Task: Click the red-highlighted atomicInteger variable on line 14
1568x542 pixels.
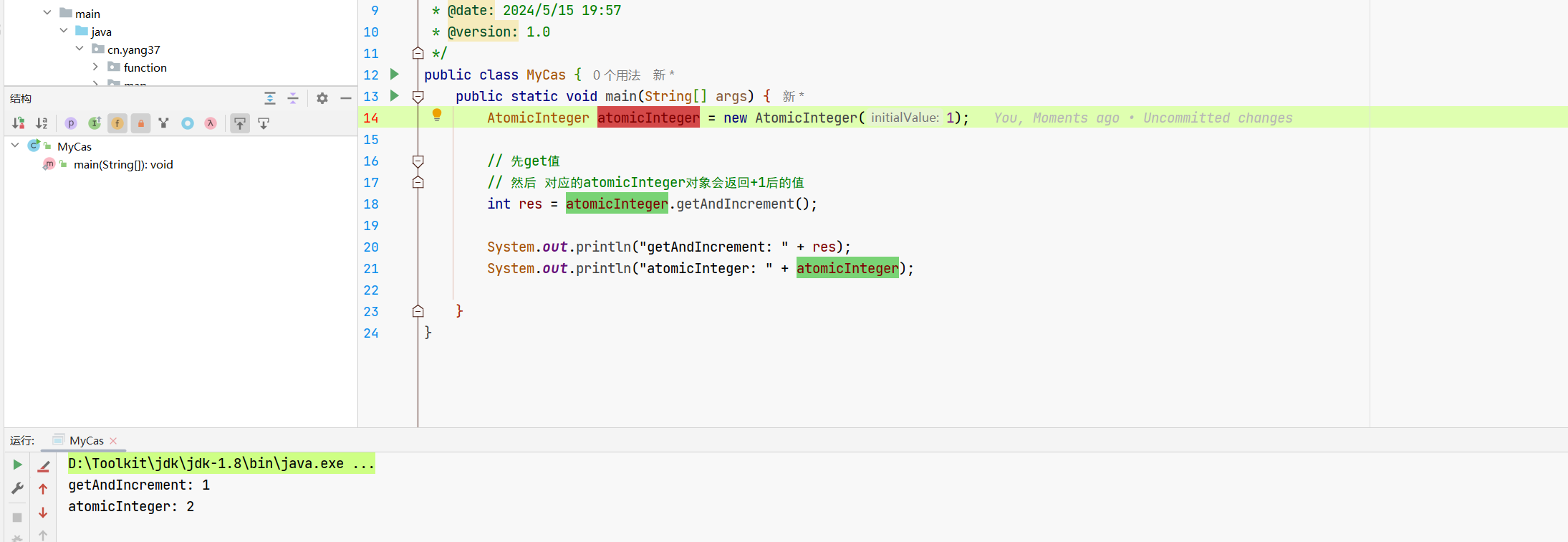Action: [648, 118]
